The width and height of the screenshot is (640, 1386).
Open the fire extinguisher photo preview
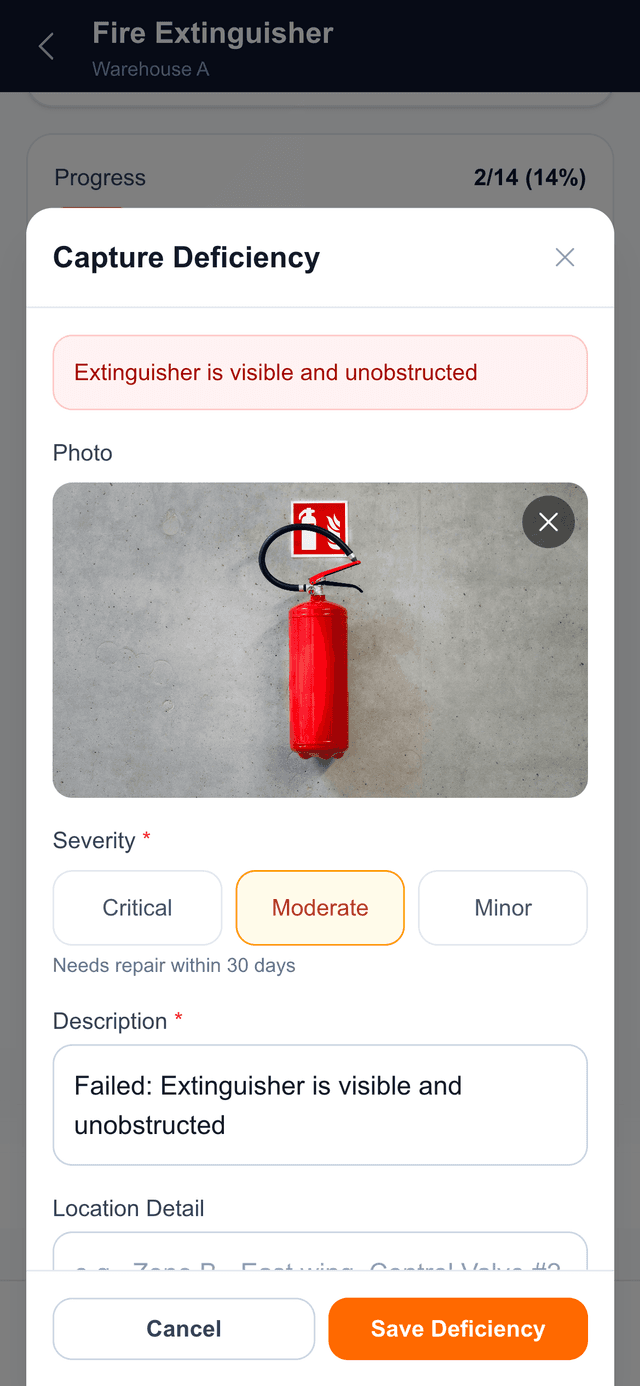point(320,640)
